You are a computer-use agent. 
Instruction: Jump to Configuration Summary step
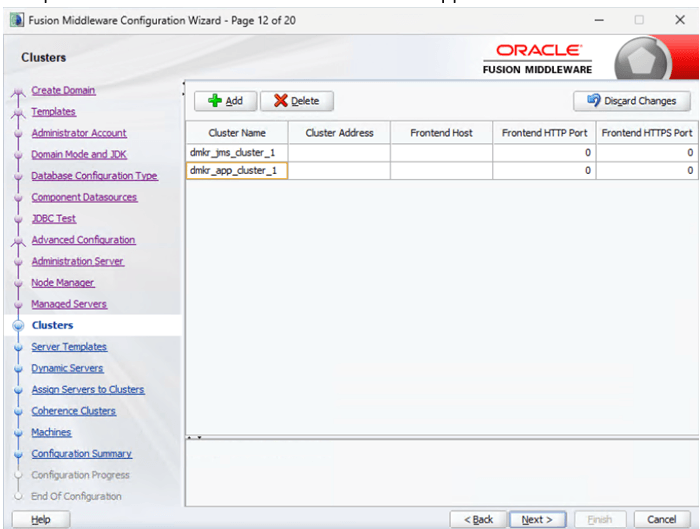81,454
